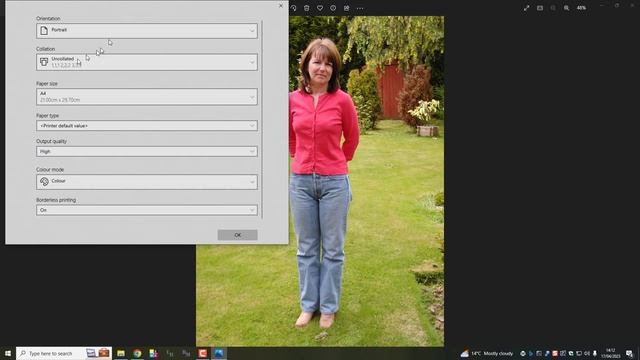Open the See more ellipsis menu
This screenshot has height=360, width=640.
pos(360,8)
